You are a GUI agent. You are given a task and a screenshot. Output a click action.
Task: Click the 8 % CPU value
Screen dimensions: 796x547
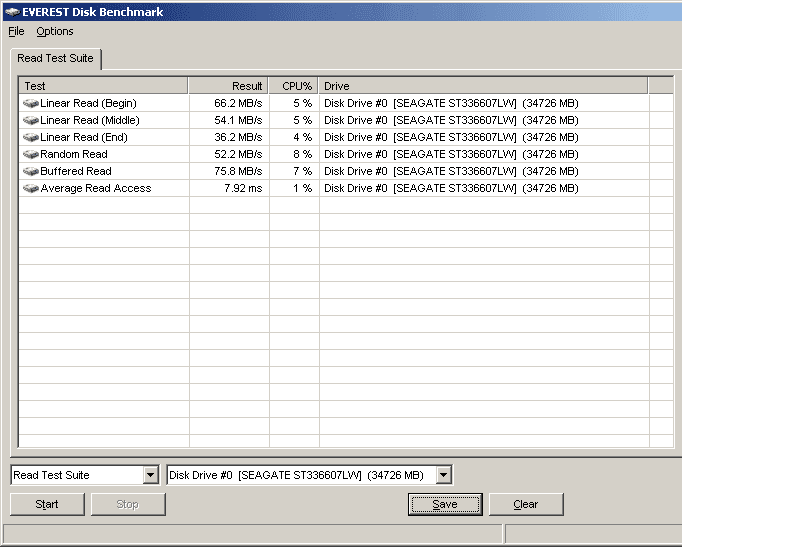(x=303, y=154)
